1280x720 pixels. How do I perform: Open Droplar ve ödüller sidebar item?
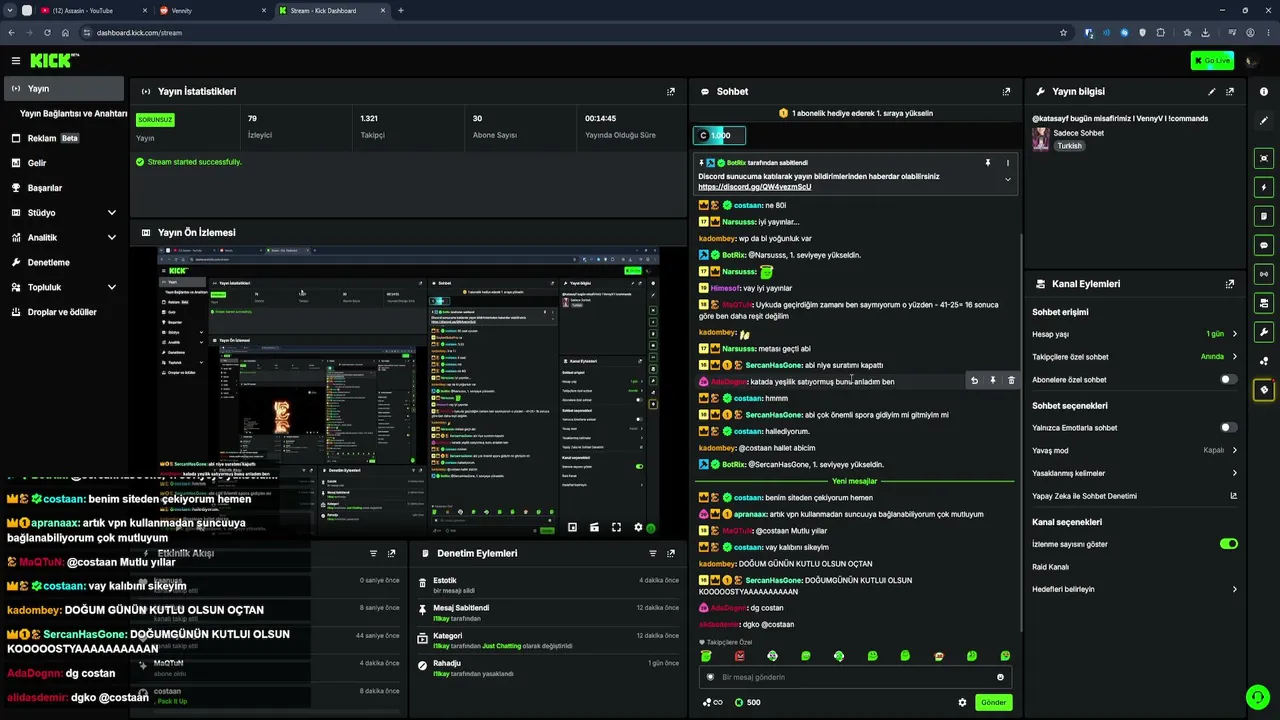coord(62,312)
